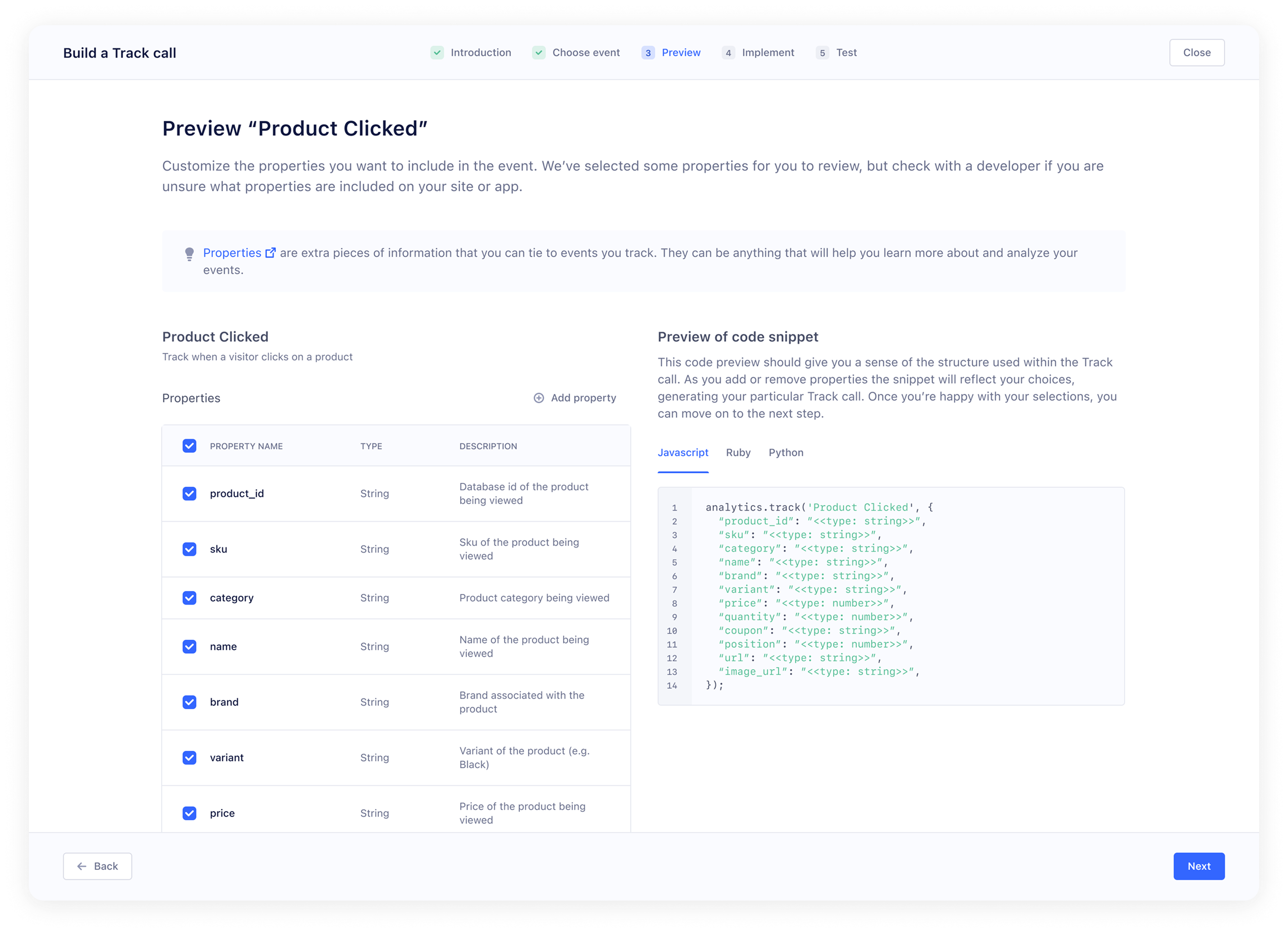Click the step 4 Implement number badge

point(728,53)
